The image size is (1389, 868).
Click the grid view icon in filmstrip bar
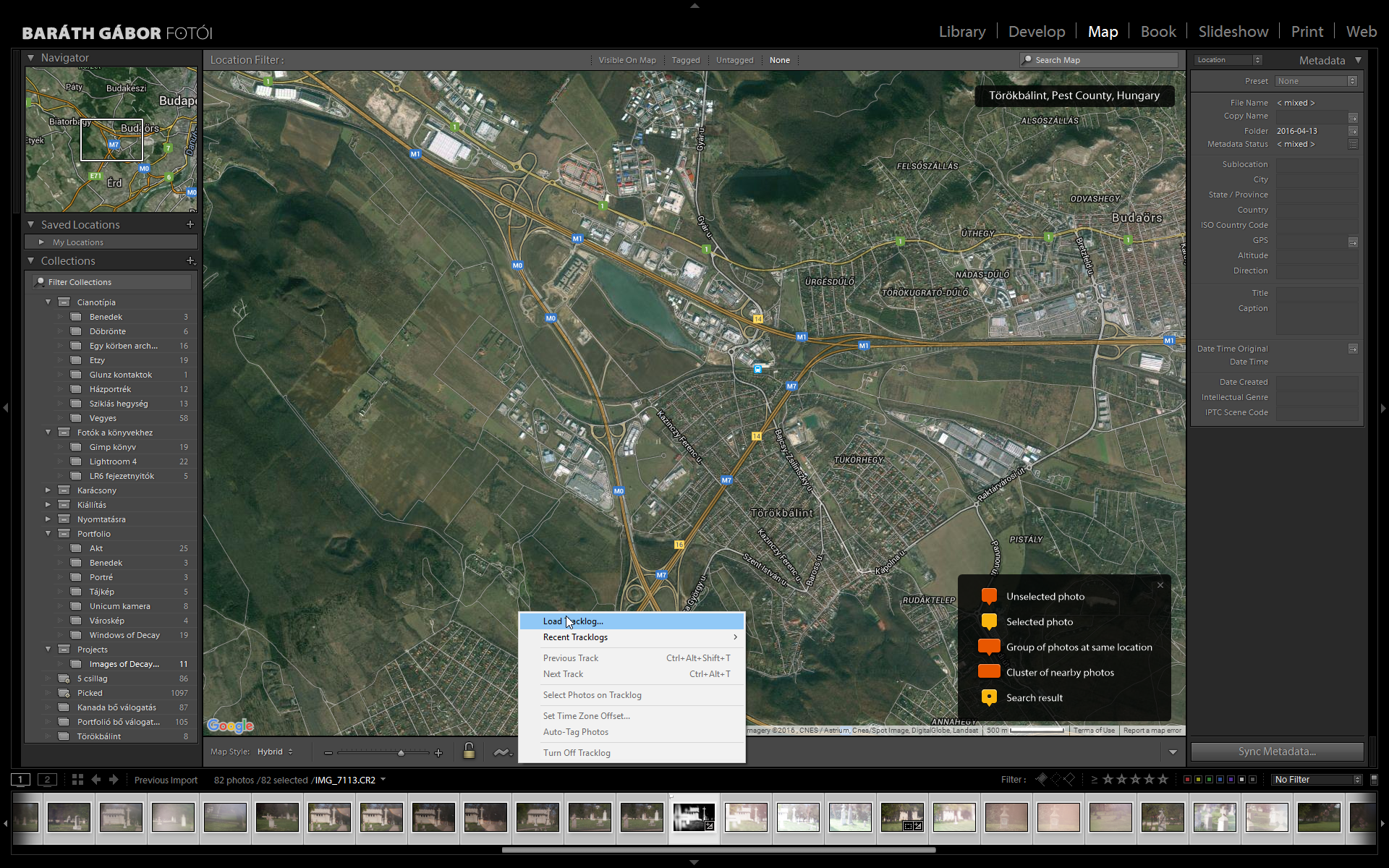77,780
